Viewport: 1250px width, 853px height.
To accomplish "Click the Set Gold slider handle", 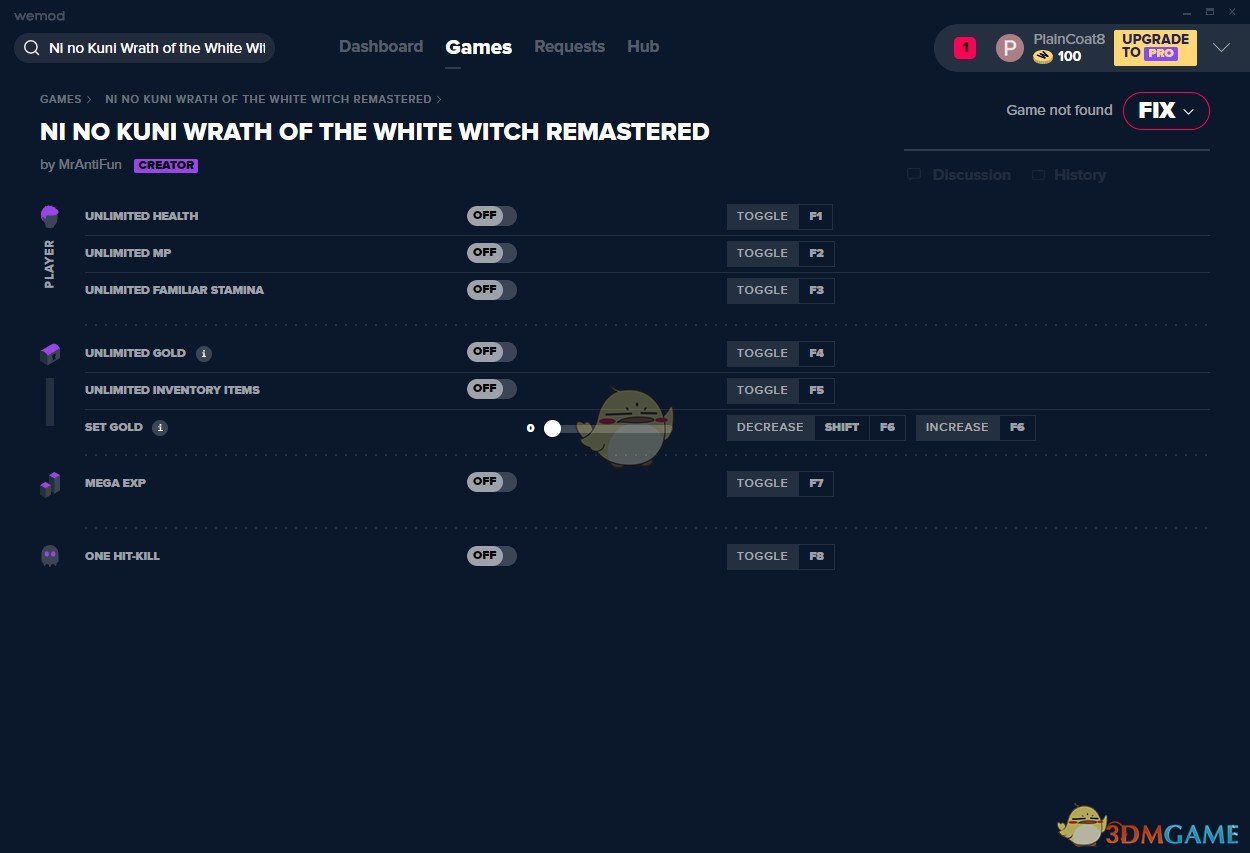I will click(x=552, y=428).
